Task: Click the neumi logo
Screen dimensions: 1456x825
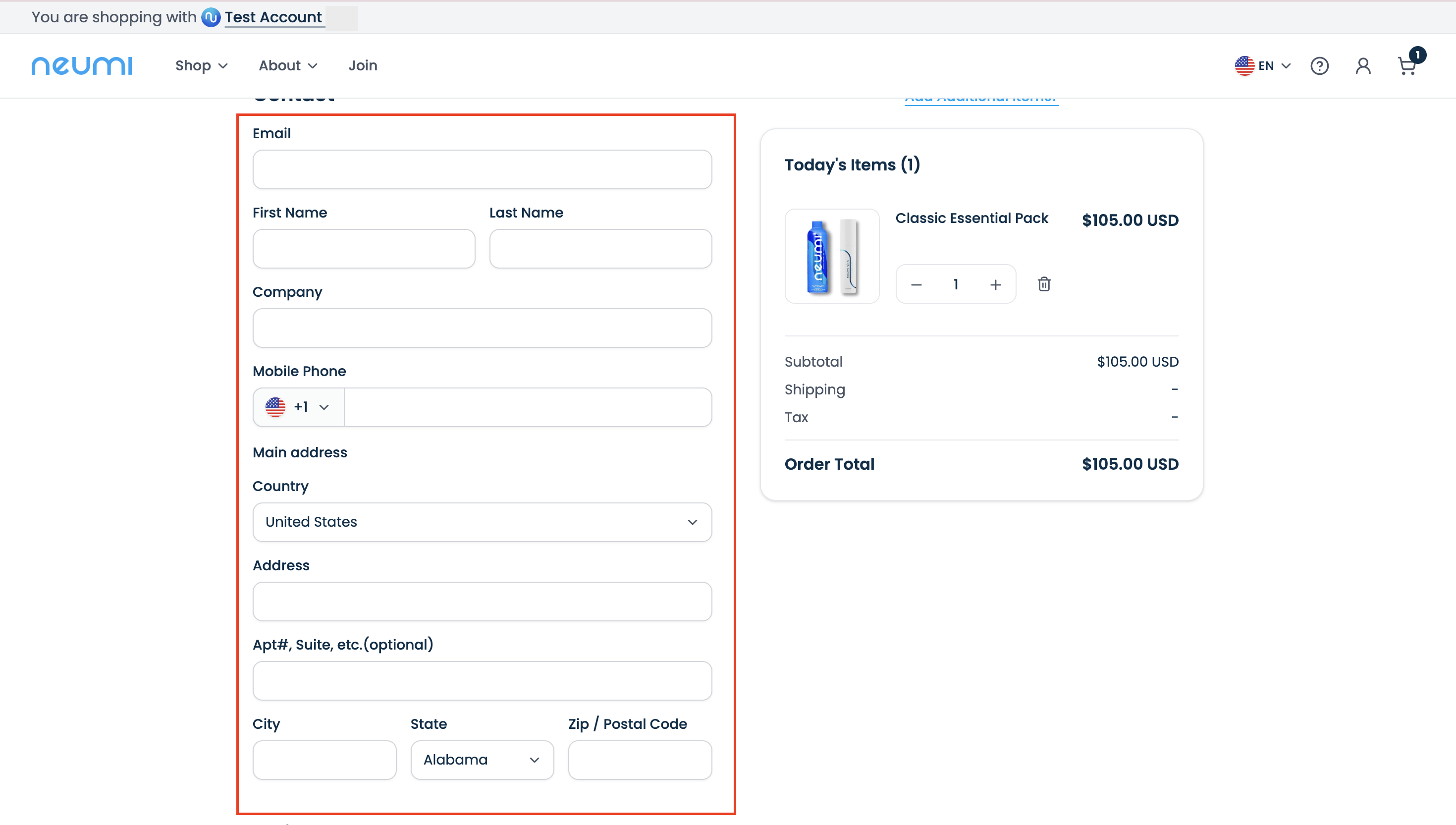Action: pyautogui.click(x=82, y=66)
